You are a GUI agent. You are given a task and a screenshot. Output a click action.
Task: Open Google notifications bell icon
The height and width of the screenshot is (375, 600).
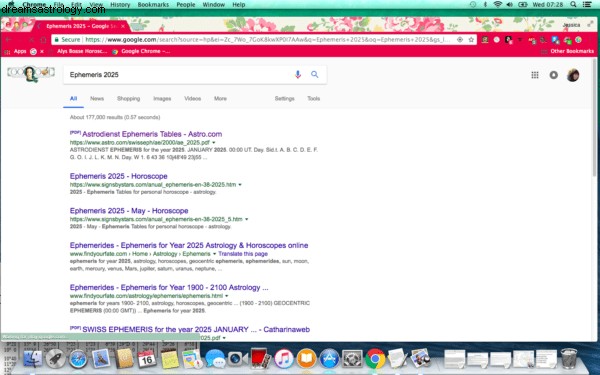click(554, 75)
